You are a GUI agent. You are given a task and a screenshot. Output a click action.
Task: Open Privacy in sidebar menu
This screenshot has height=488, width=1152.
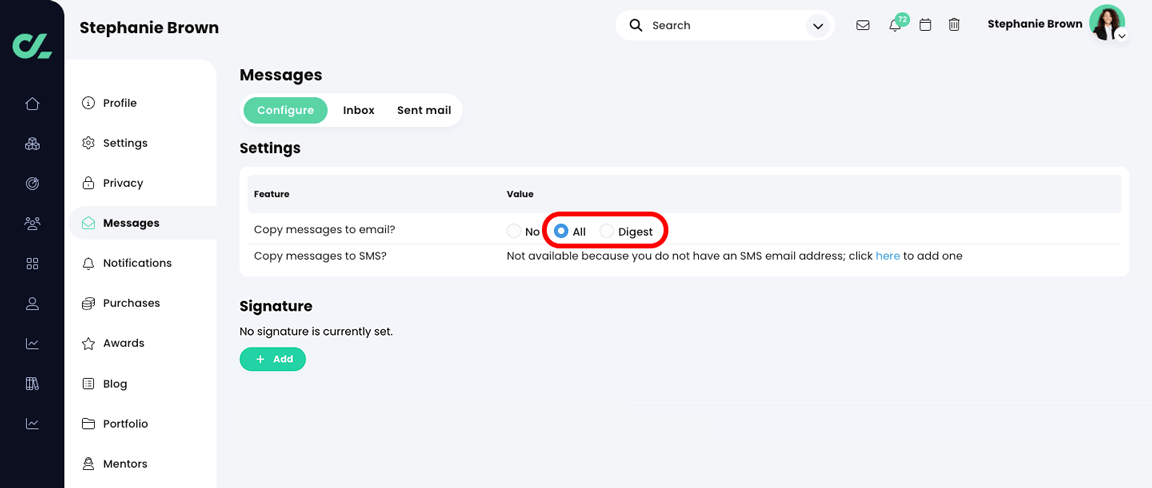click(x=123, y=183)
